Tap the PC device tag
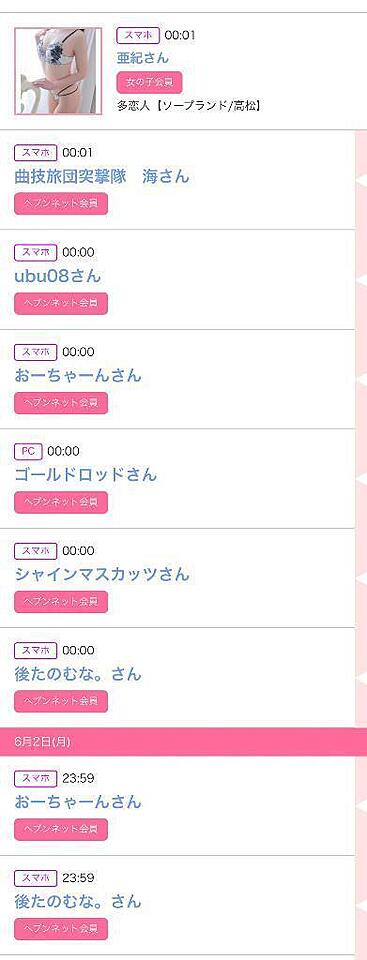The width and height of the screenshot is (367, 960). click(28, 451)
